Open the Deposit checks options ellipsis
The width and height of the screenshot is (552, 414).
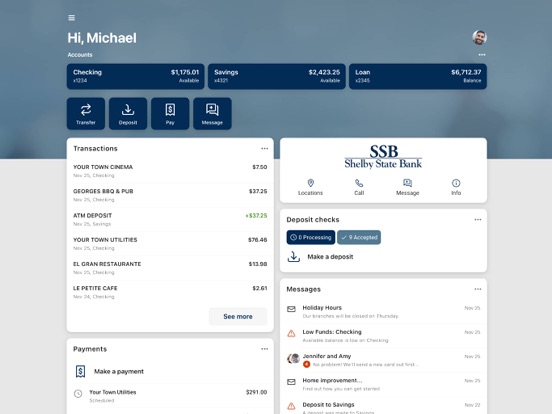tap(478, 220)
